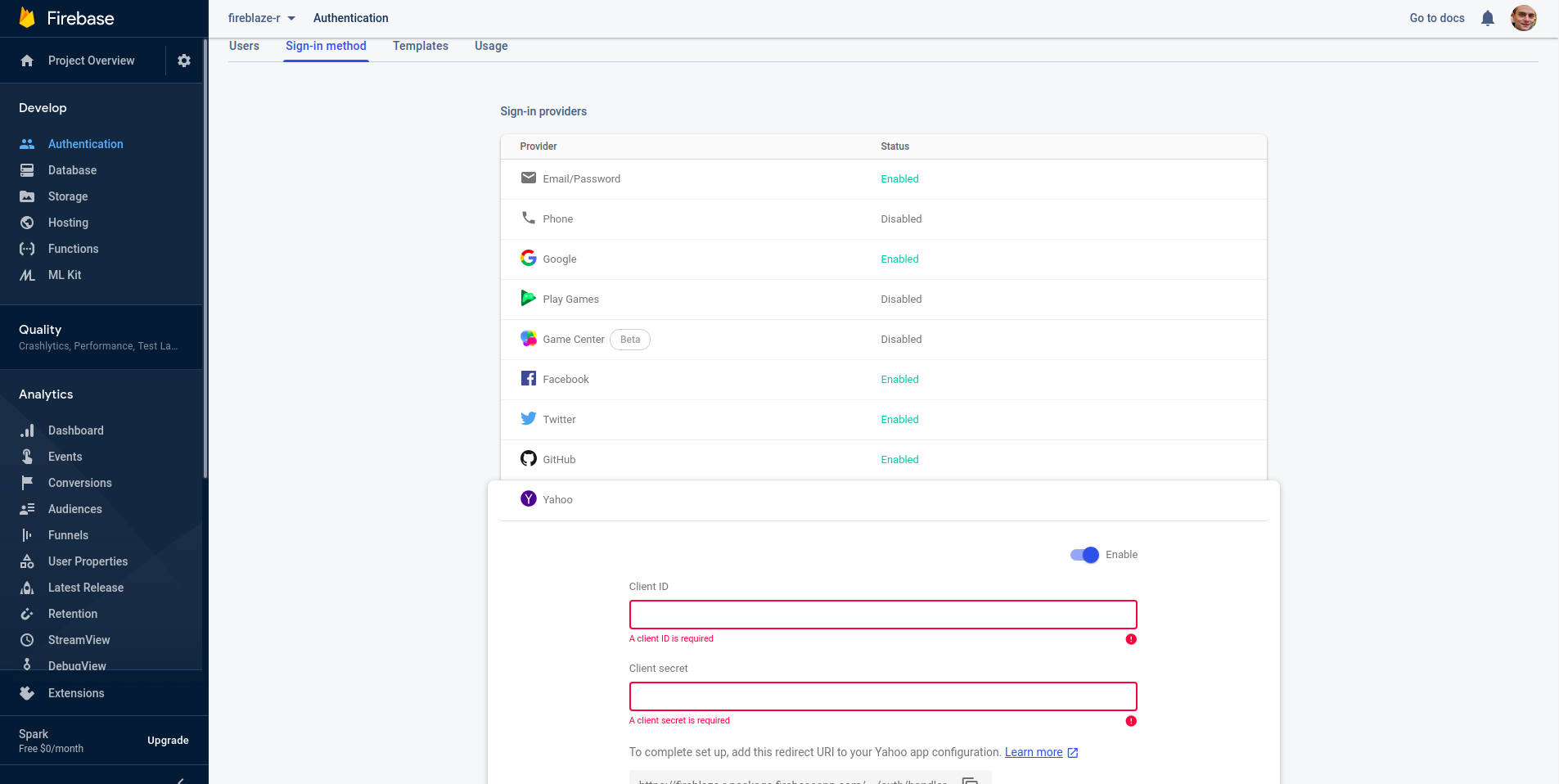Click the Twitter Enabled status
1559x784 pixels.
pyautogui.click(x=899, y=420)
